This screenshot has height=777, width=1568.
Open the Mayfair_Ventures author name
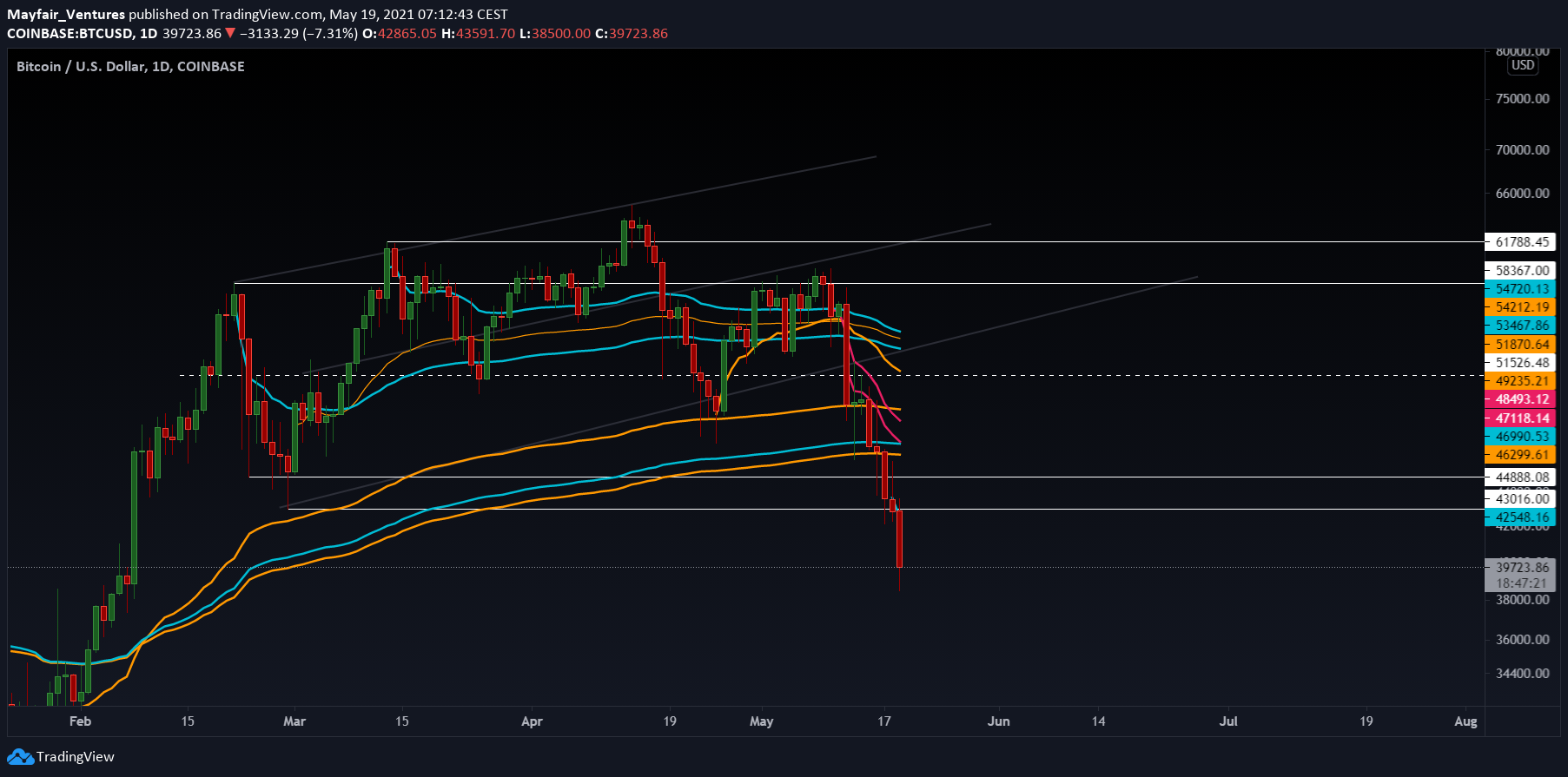point(66,15)
